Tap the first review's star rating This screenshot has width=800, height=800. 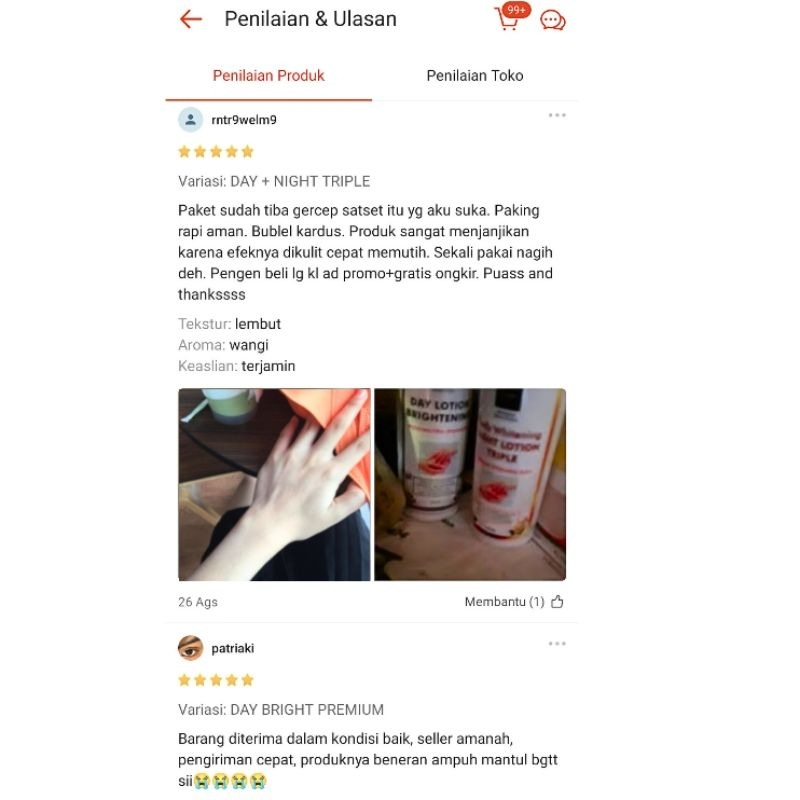[216, 152]
